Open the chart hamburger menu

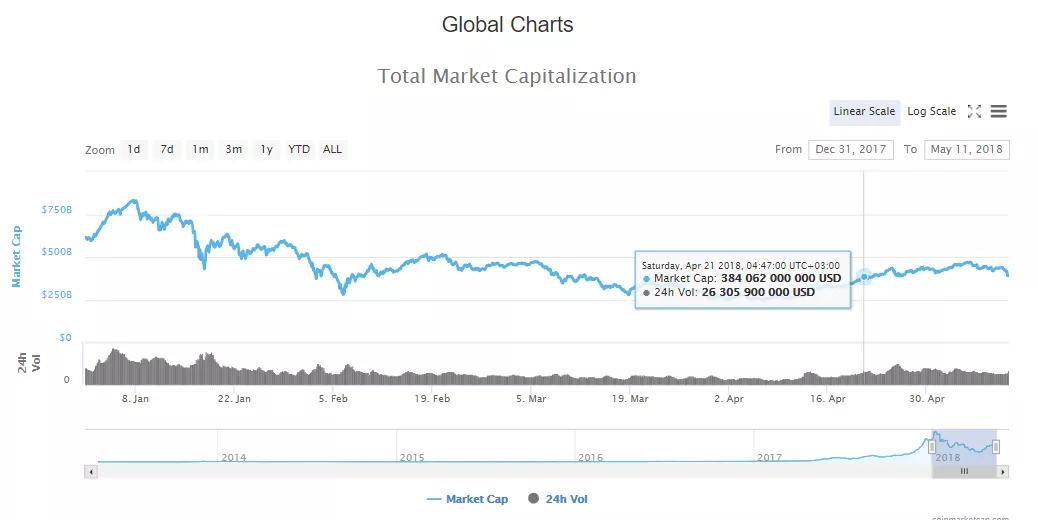tap(999, 112)
